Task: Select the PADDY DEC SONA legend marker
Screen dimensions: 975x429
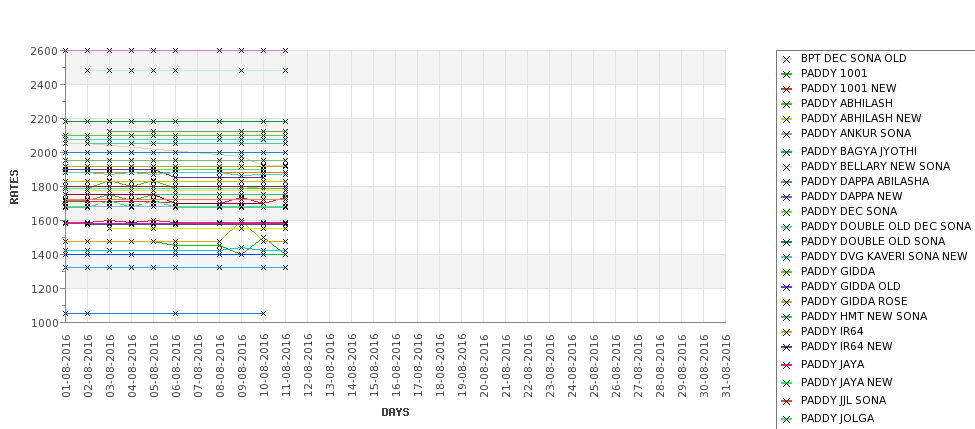Action: (787, 212)
